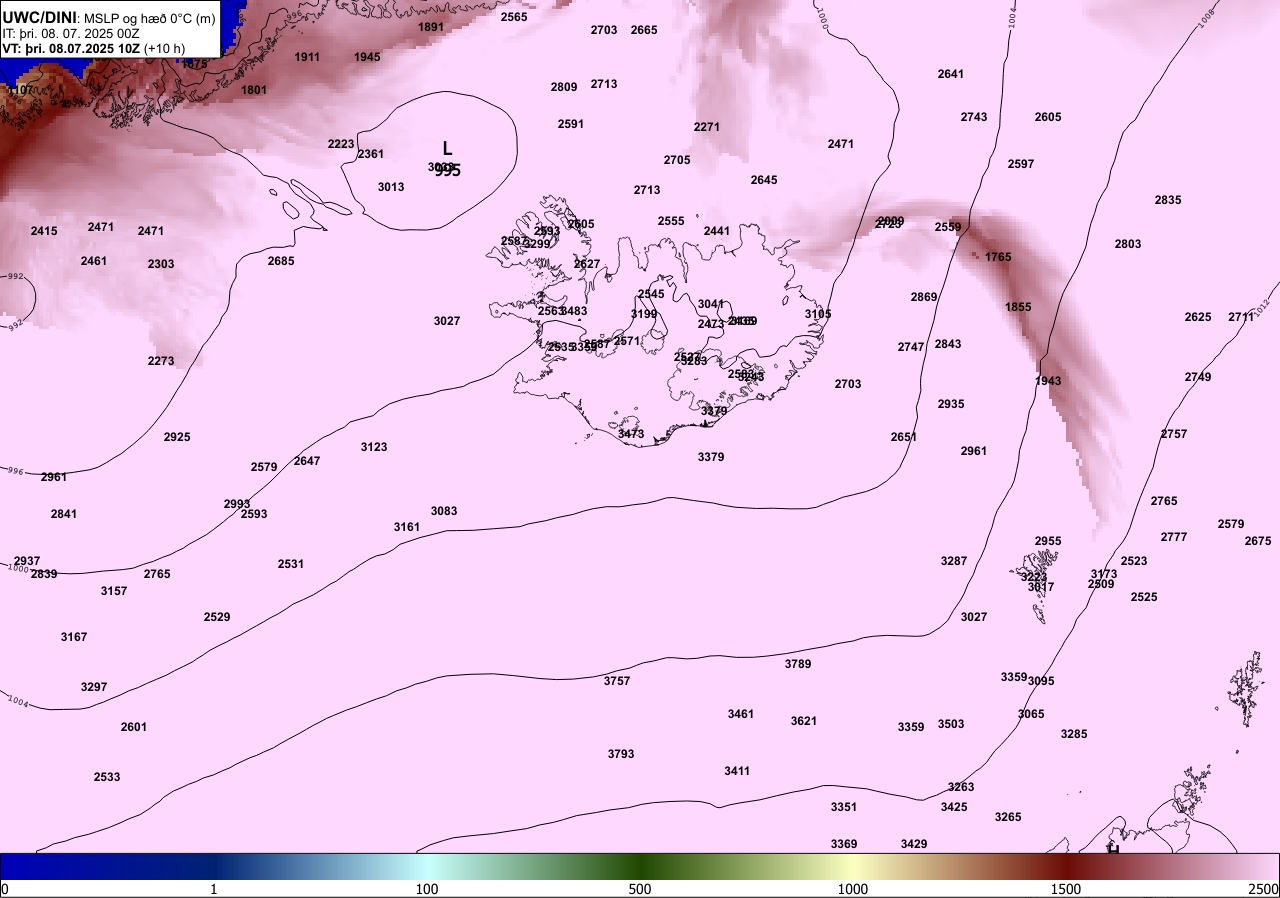Select freezing level value 1855
The image size is (1280, 898).
tap(1018, 307)
